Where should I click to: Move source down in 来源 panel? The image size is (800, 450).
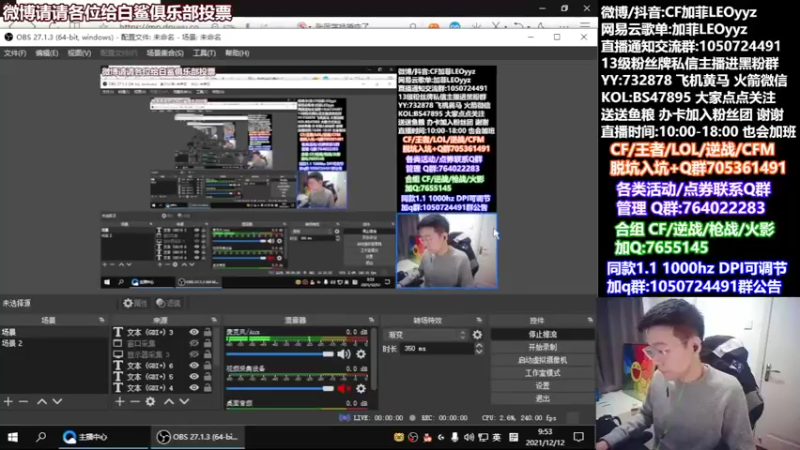[x=184, y=402]
